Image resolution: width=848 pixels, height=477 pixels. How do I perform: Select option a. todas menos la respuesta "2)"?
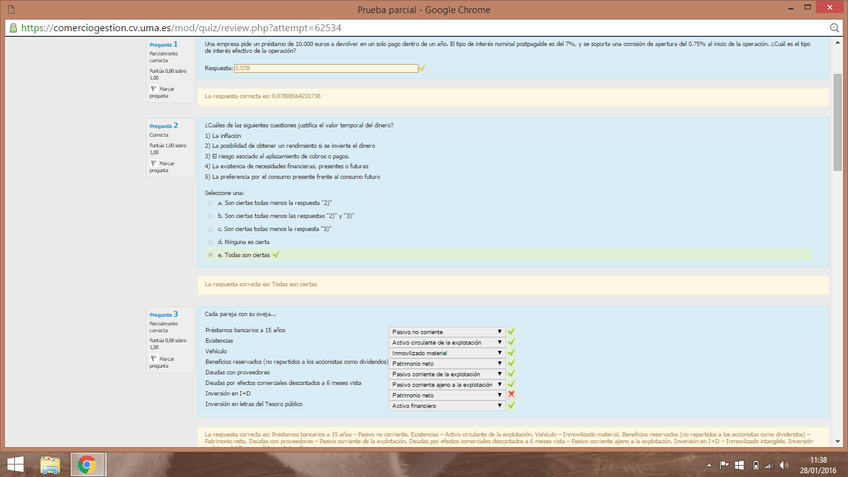pos(210,203)
